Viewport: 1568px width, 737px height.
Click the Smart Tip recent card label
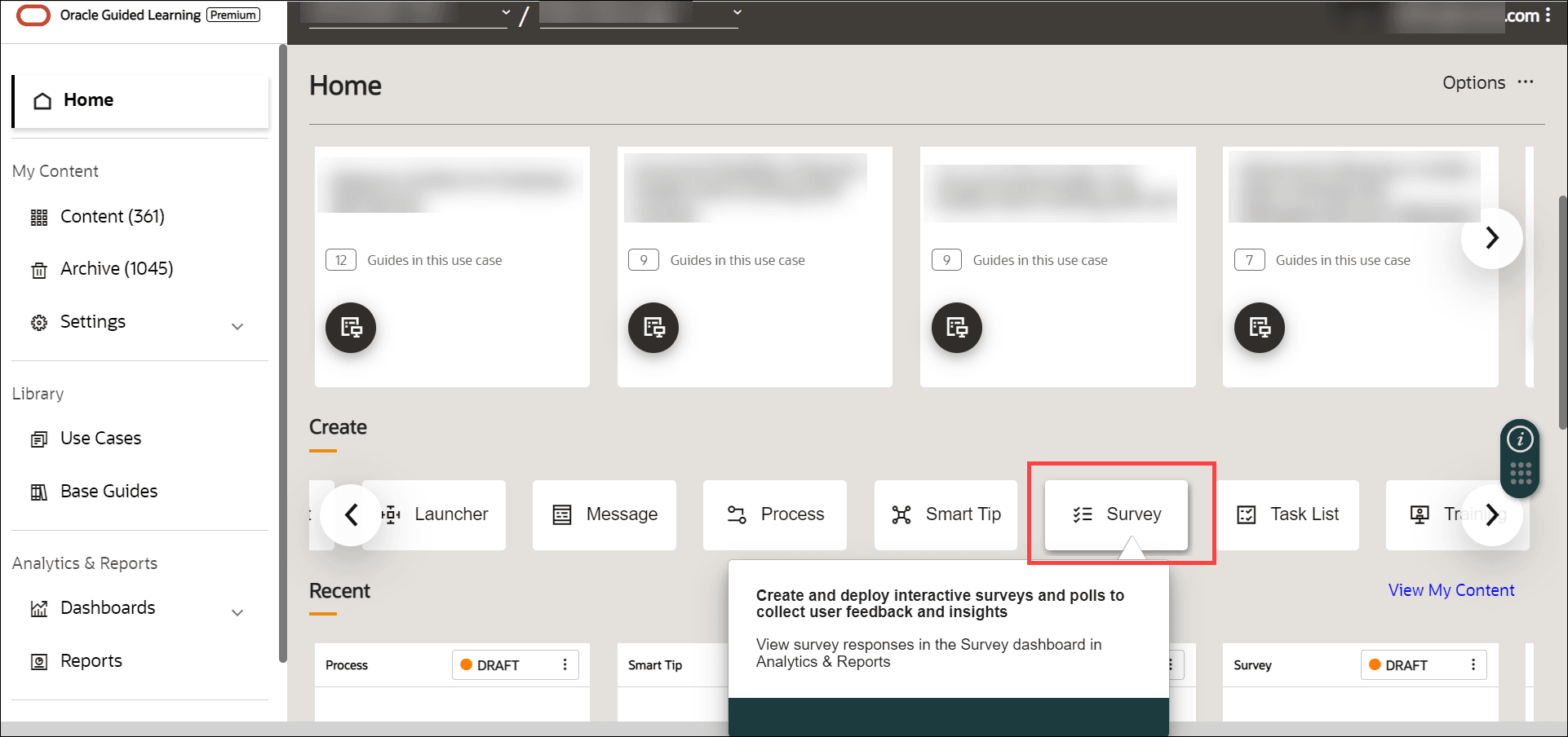tap(655, 665)
